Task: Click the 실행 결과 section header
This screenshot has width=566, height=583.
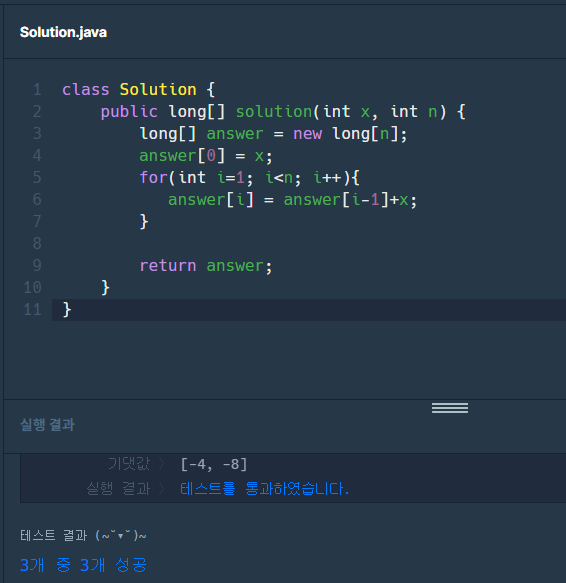Action: click(47, 425)
